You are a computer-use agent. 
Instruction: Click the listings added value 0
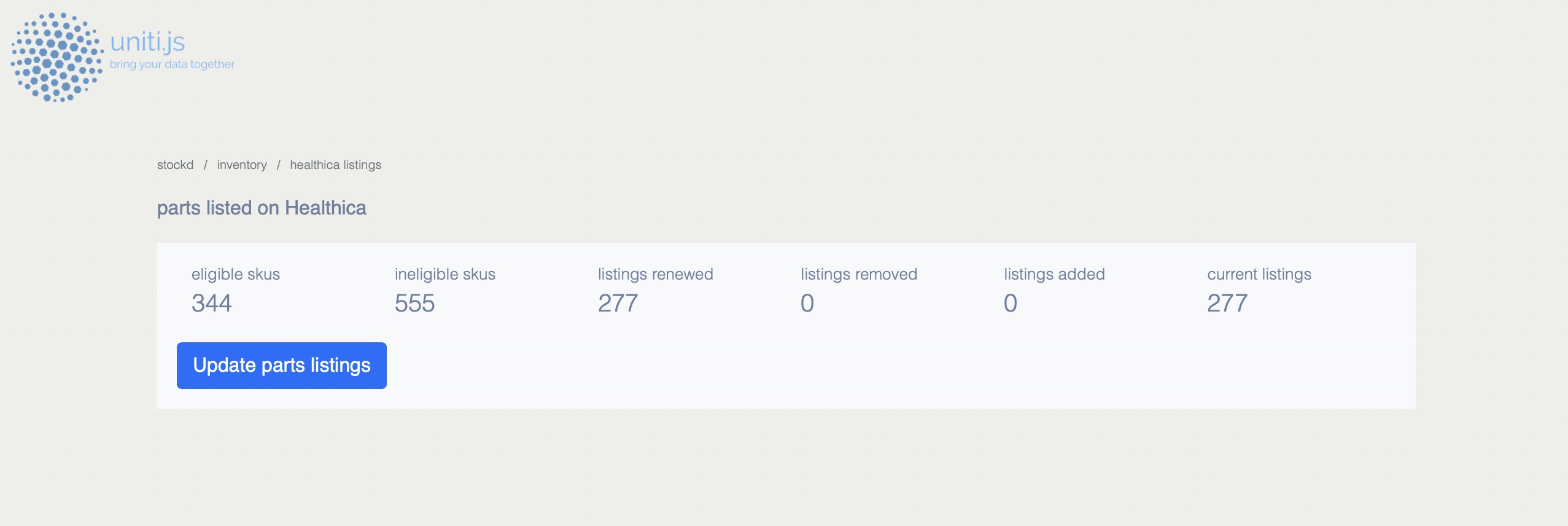tap(1011, 303)
